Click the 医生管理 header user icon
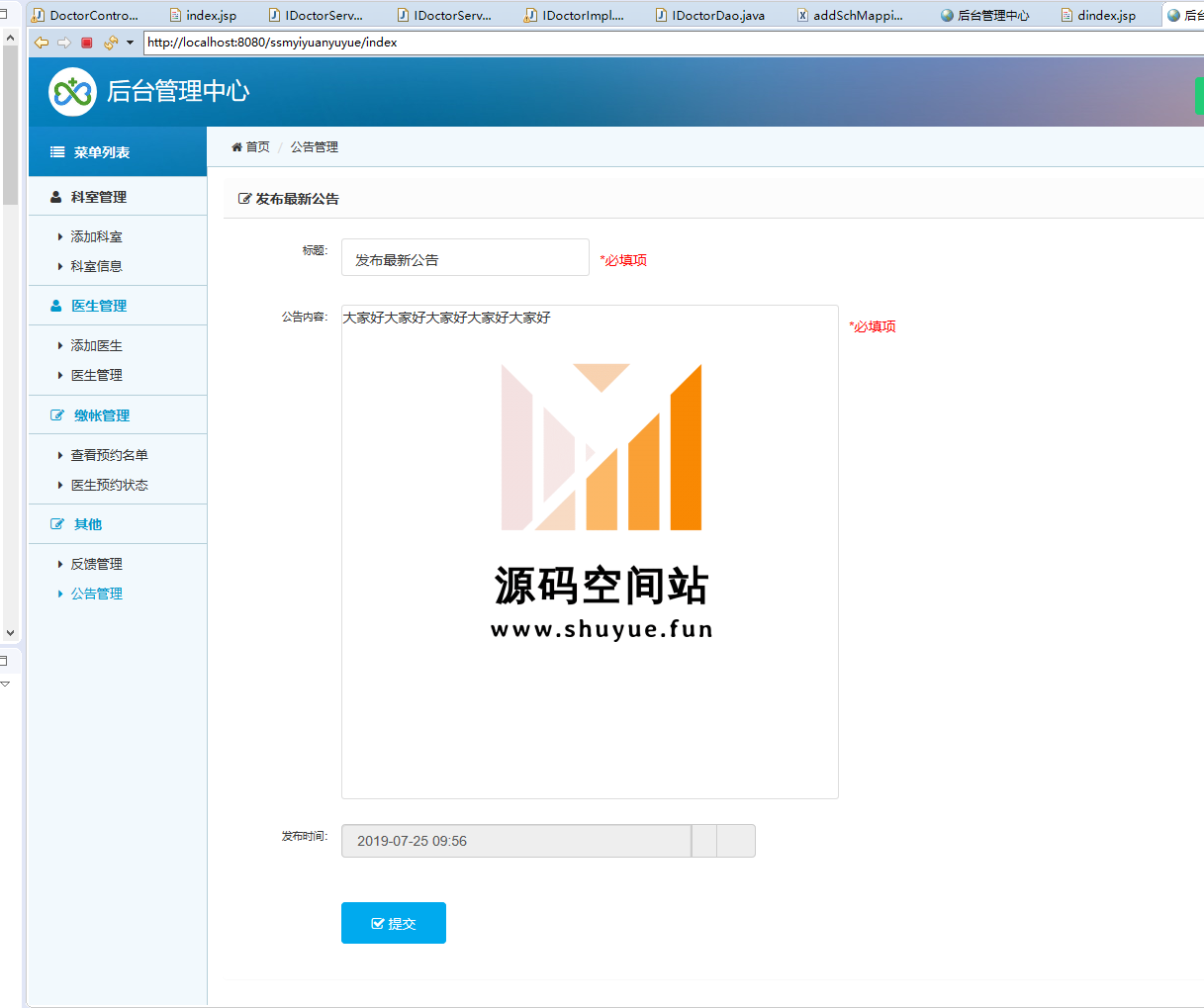The width and height of the screenshot is (1204, 1008). coord(56,306)
